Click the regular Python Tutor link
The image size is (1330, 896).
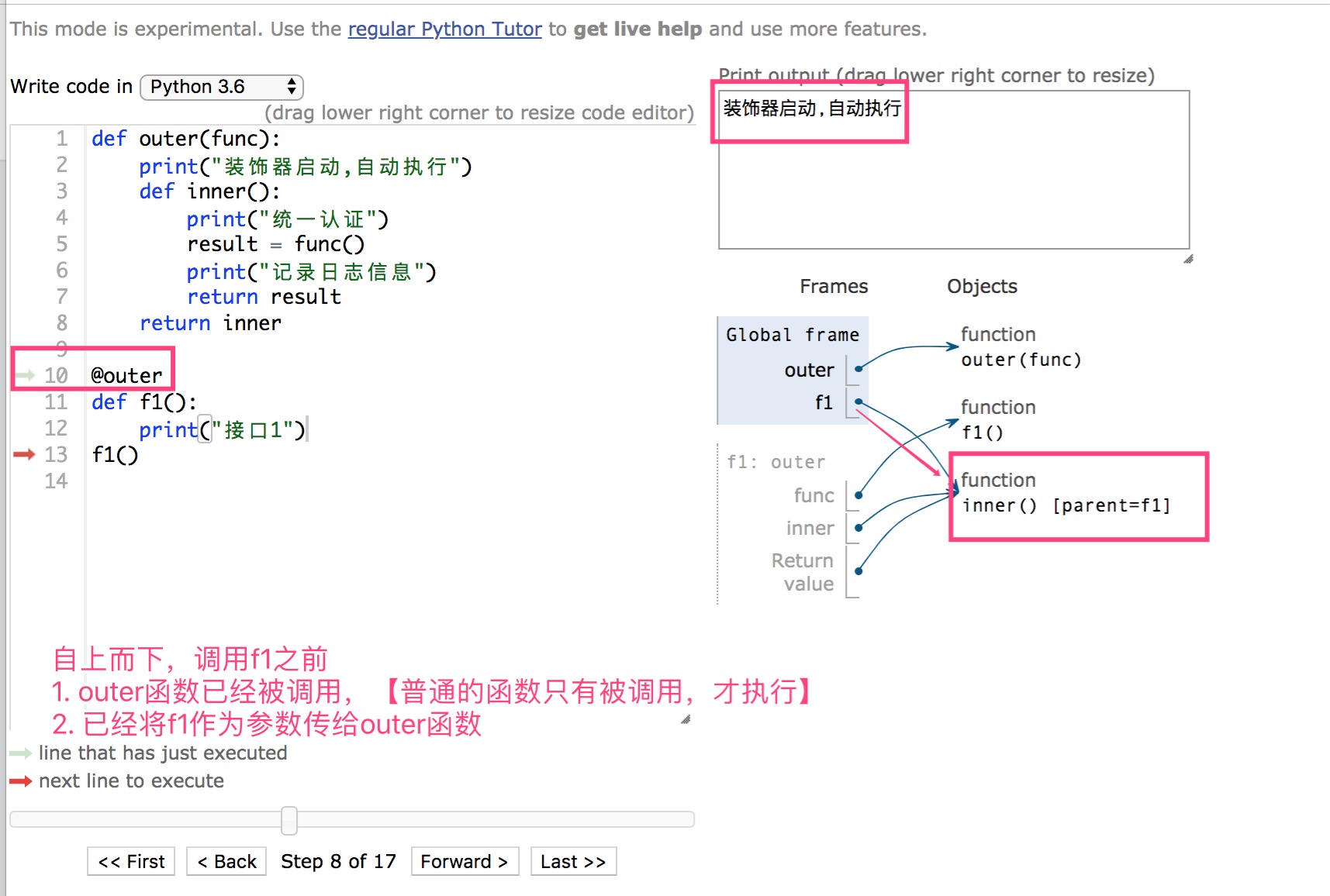(444, 29)
